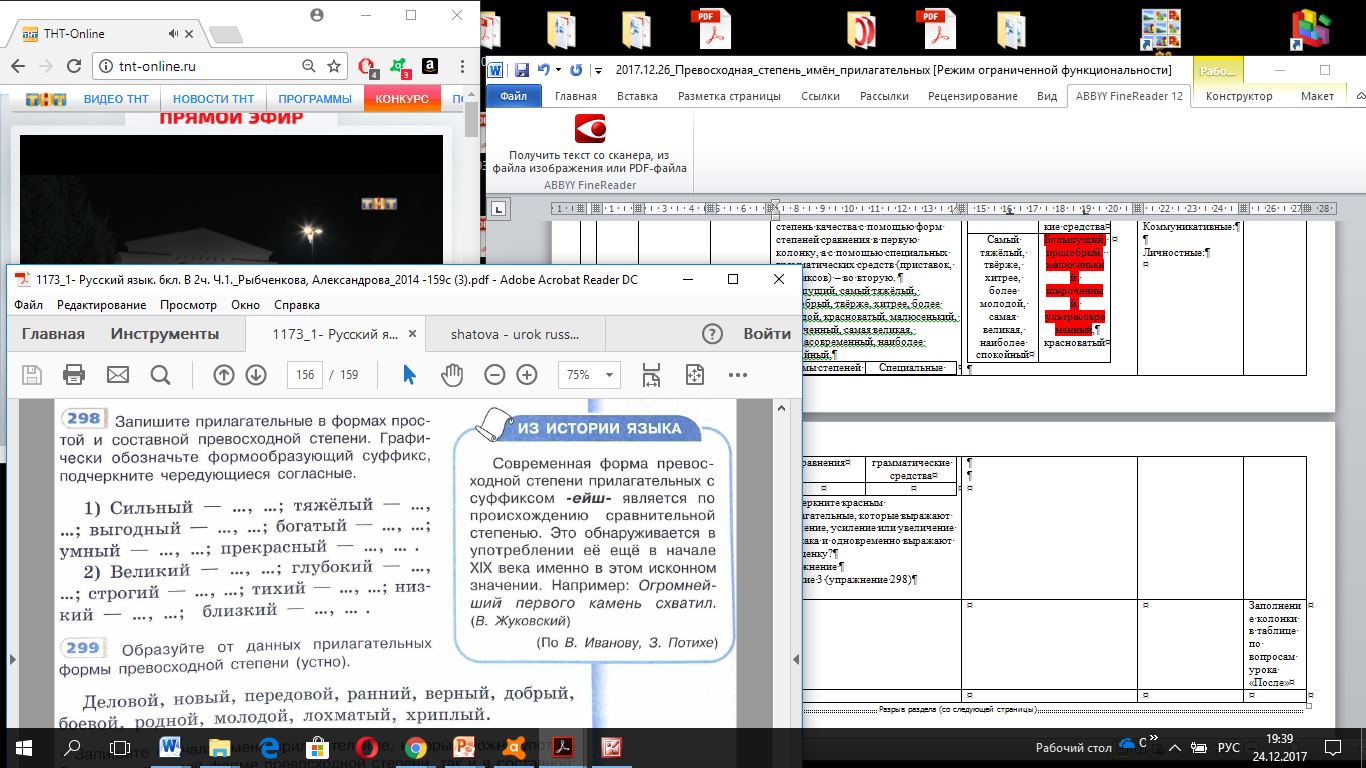Close the 1173_1- Русский я... document tab
Screen dimensions: 1366x768
[414, 335]
